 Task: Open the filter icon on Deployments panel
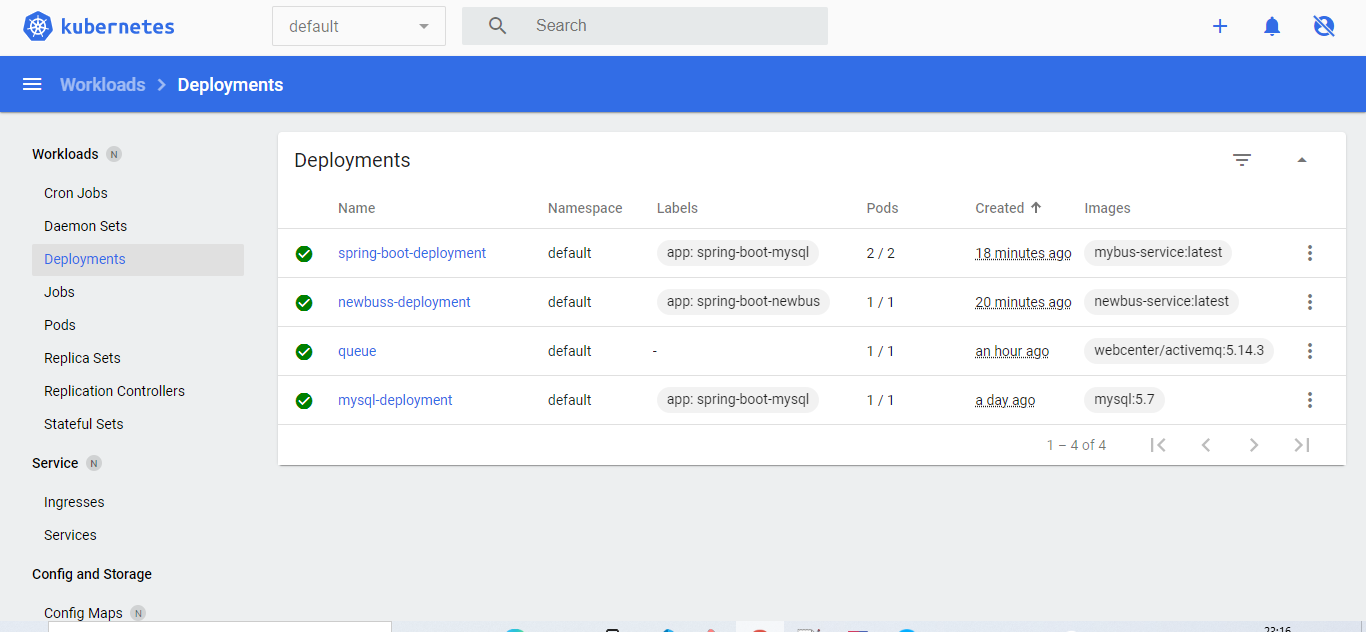point(1241,159)
